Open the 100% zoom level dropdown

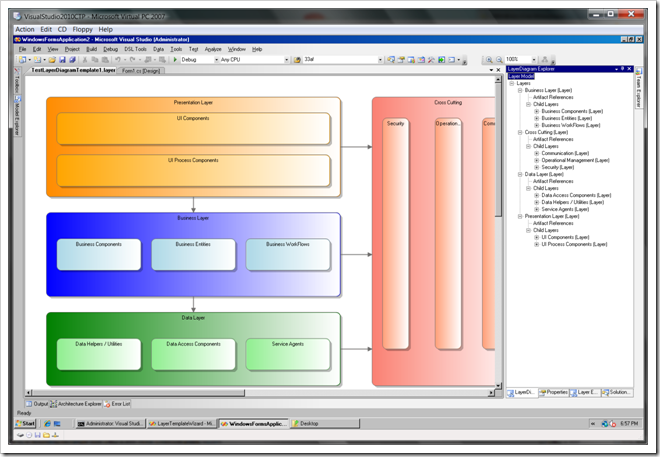tap(534, 60)
